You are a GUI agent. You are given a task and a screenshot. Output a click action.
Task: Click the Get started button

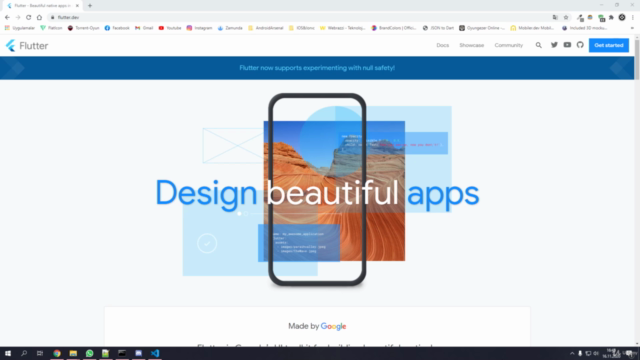(x=609, y=45)
